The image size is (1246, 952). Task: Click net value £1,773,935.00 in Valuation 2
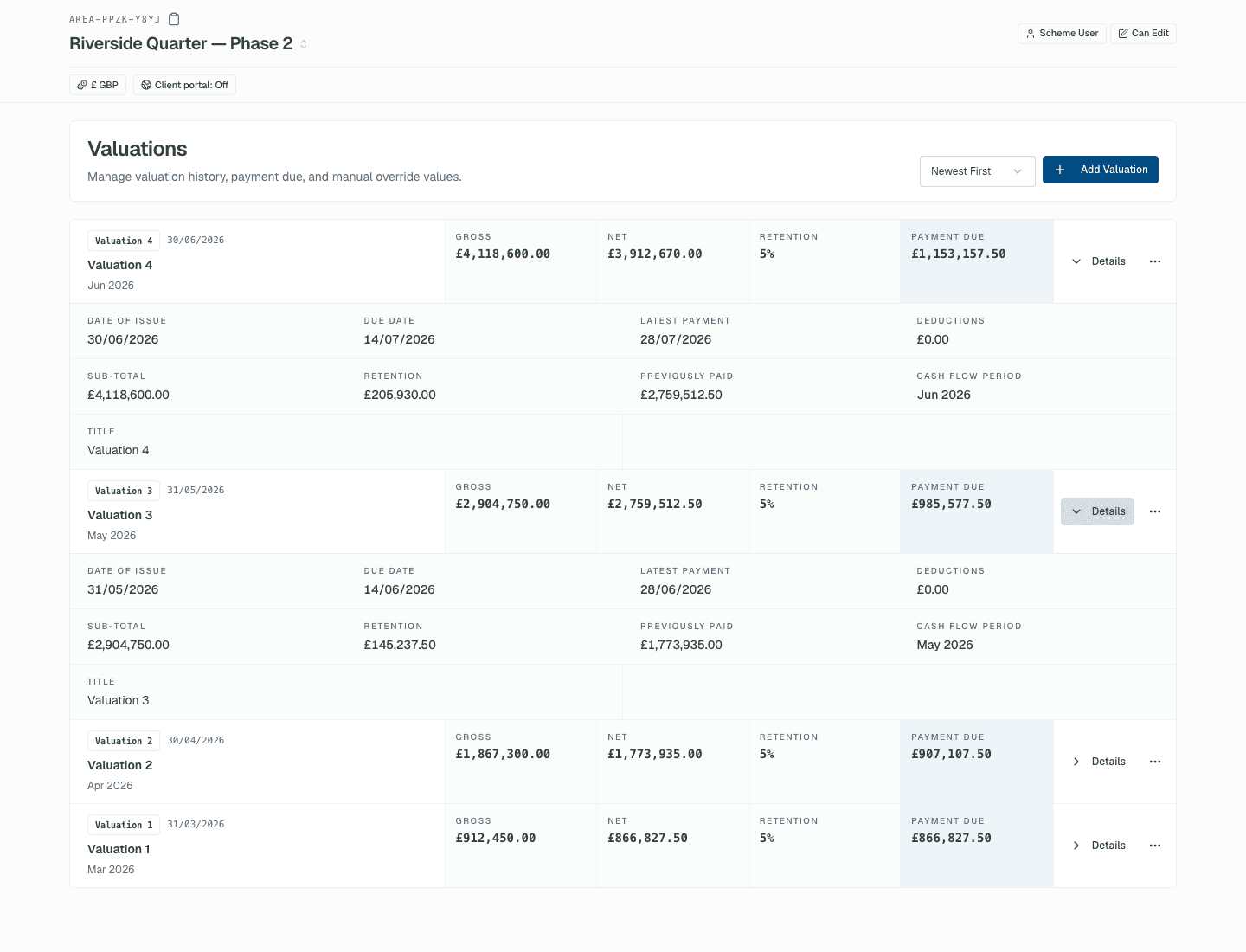tap(655, 754)
